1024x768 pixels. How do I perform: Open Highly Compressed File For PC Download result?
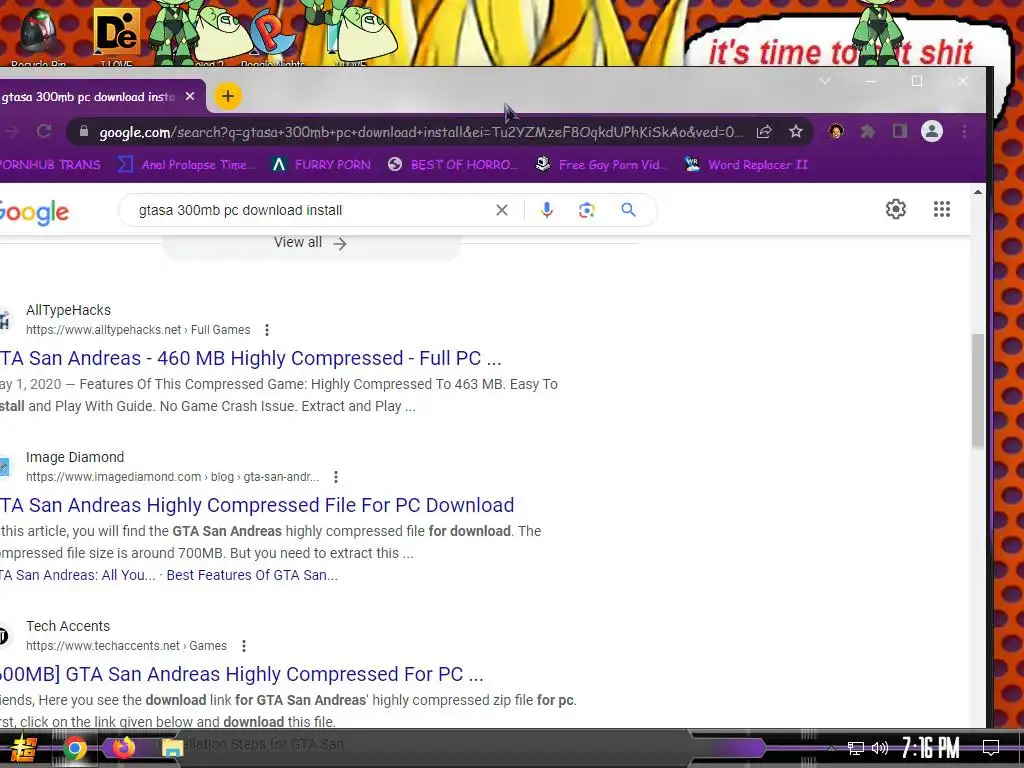[257, 505]
